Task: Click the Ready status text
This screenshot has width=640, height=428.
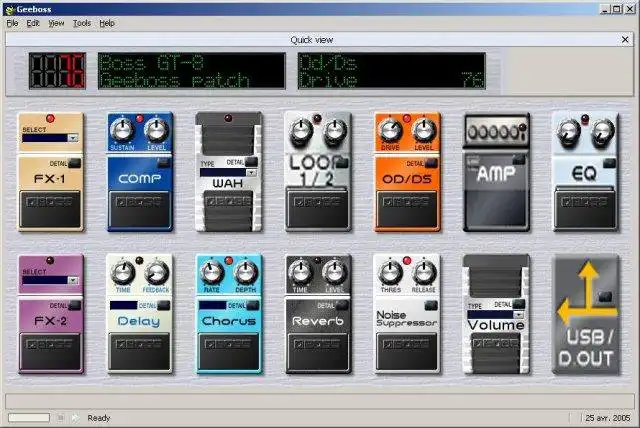Action: pos(99,418)
